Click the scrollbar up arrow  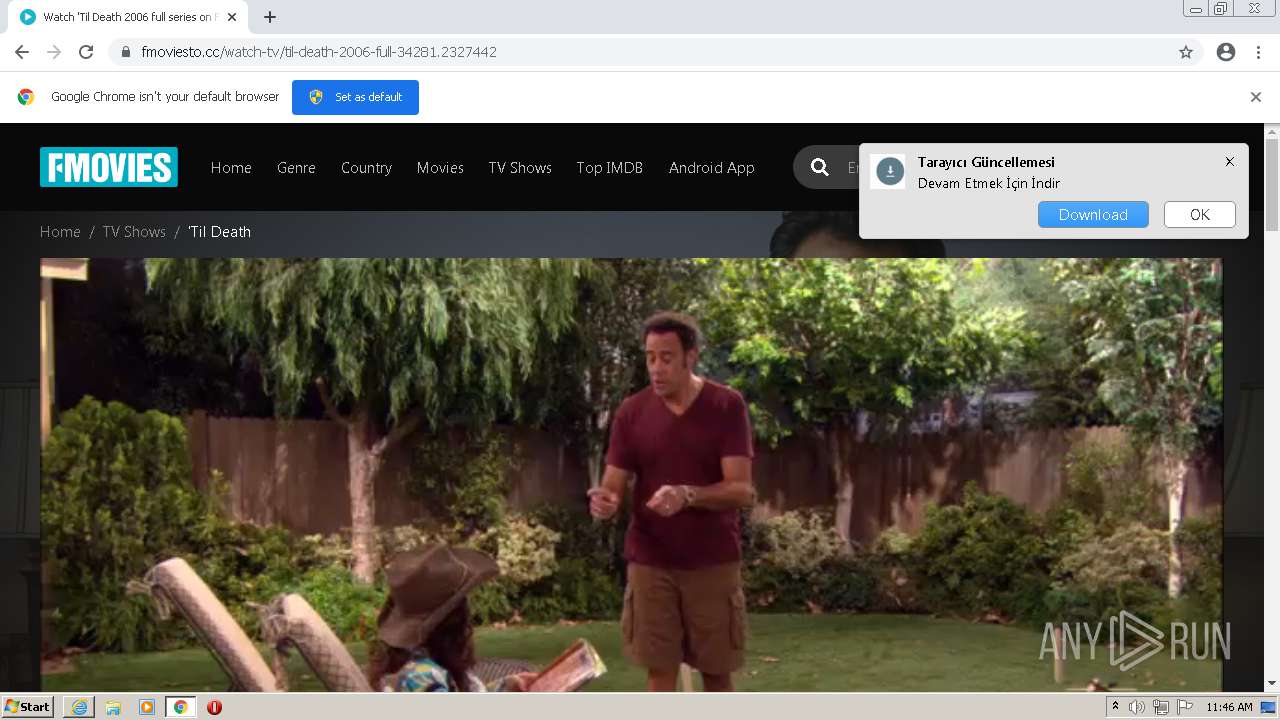coord(1272,131)
